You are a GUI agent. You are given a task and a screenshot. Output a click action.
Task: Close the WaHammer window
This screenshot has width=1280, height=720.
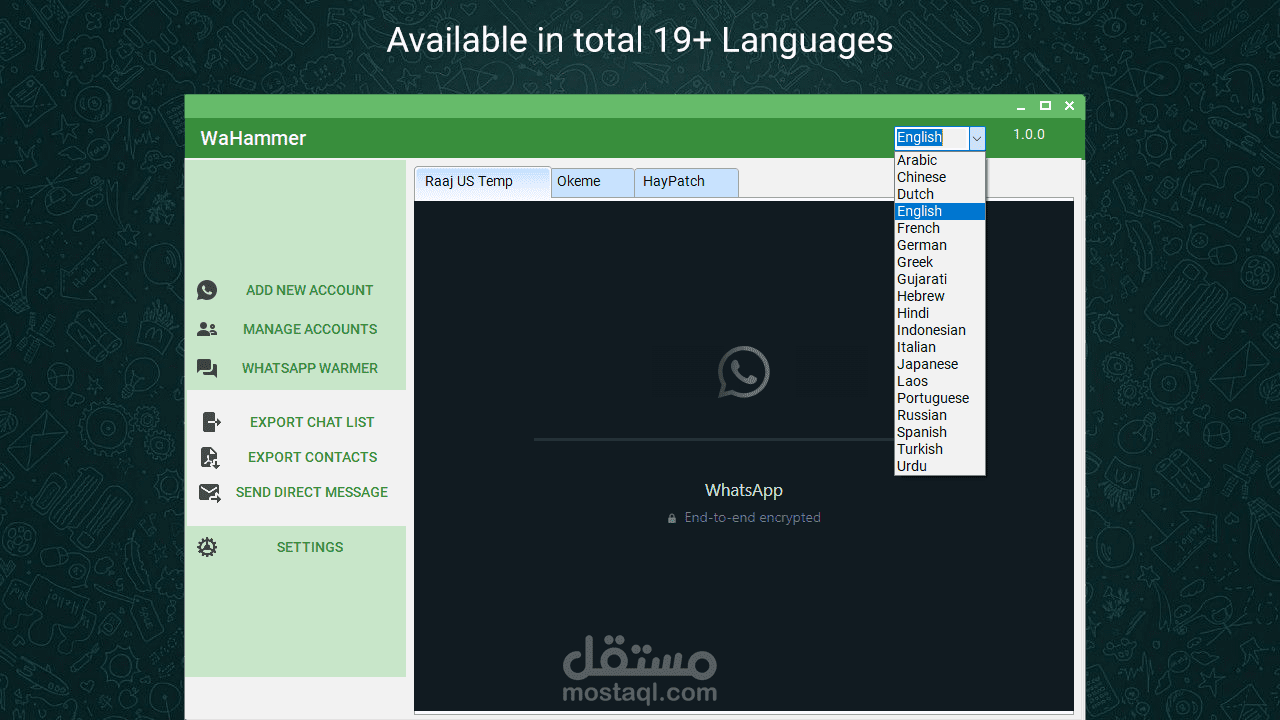(1069, 106)
